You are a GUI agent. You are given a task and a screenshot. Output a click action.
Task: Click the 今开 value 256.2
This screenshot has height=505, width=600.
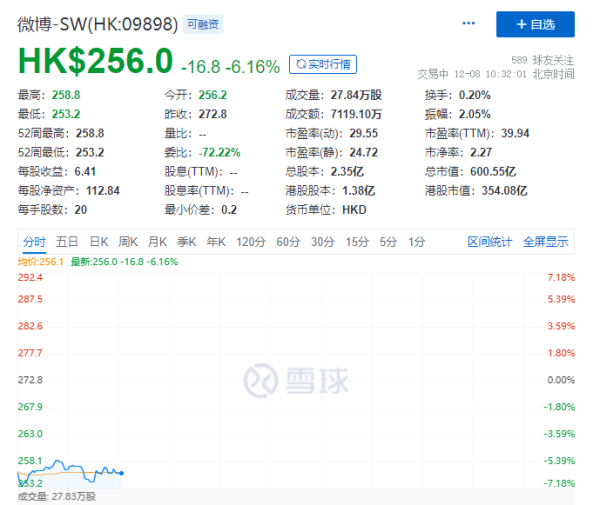tap(212, 95)
